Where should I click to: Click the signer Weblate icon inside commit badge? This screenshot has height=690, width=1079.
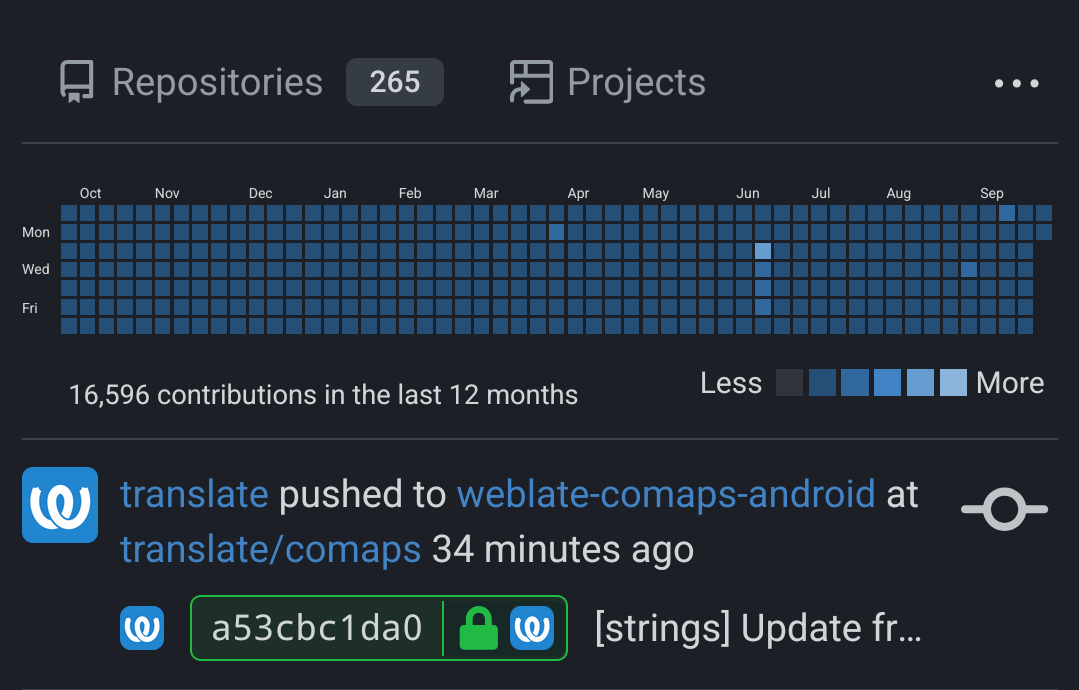[x=532, y=628]
